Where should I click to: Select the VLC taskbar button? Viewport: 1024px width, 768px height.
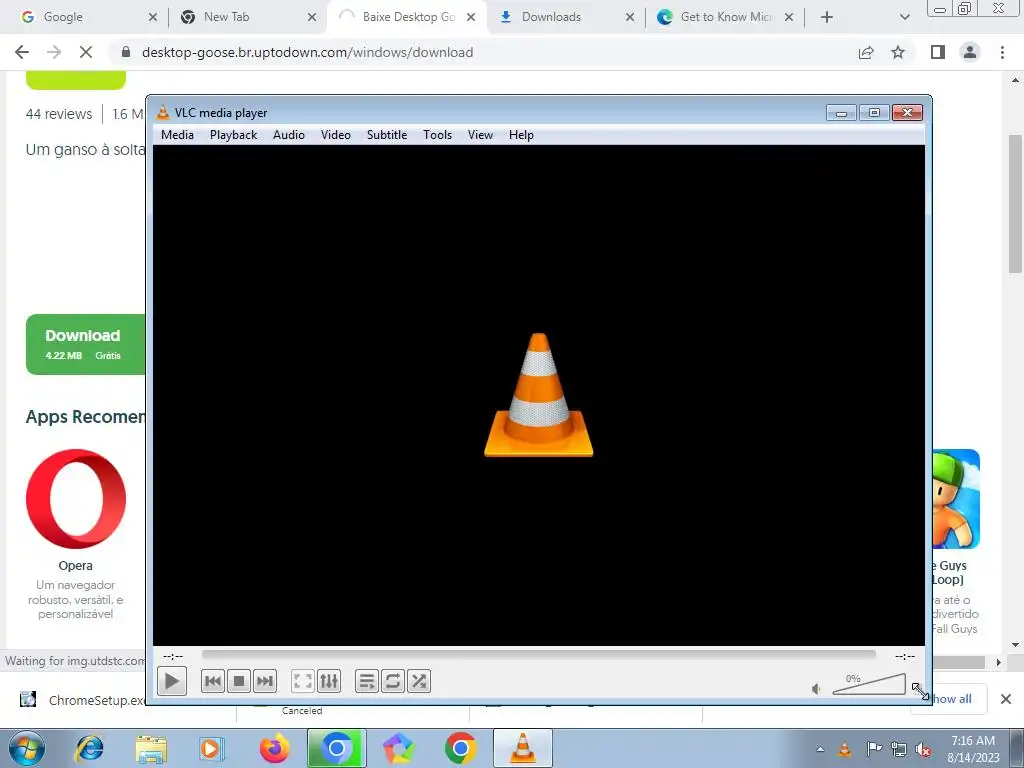522,748
